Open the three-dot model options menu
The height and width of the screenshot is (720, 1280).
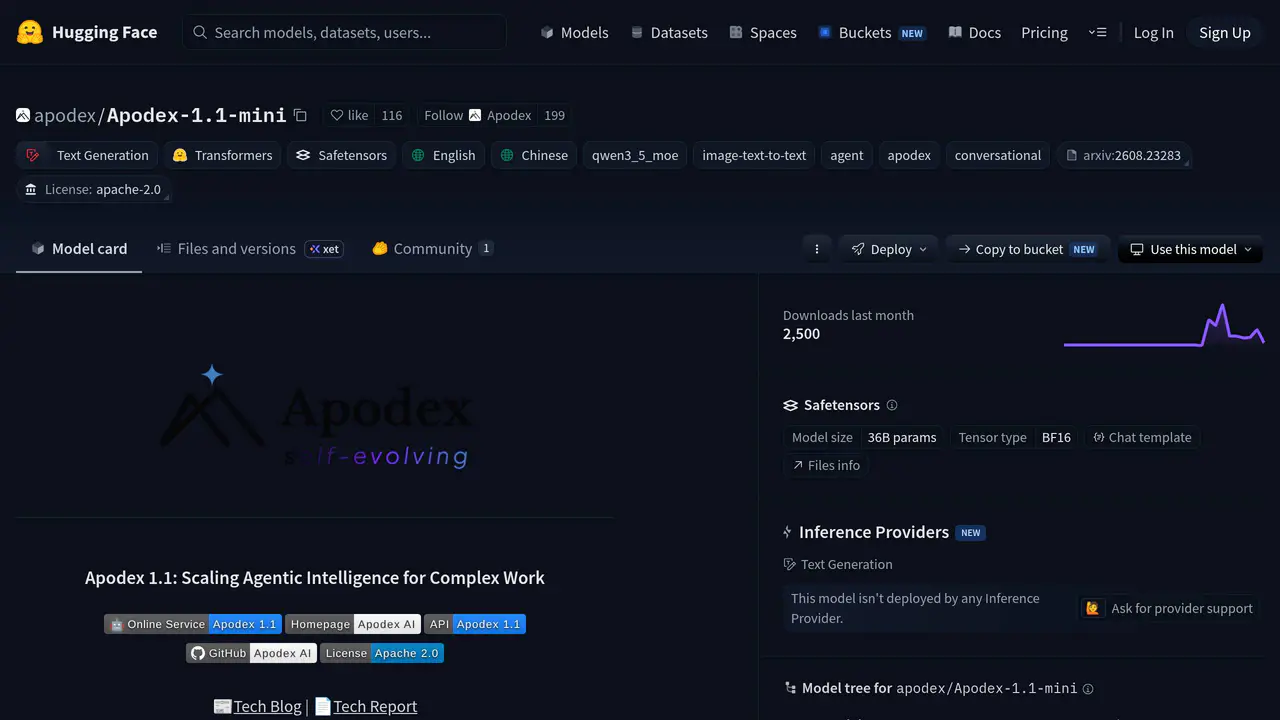pos(817,249)
